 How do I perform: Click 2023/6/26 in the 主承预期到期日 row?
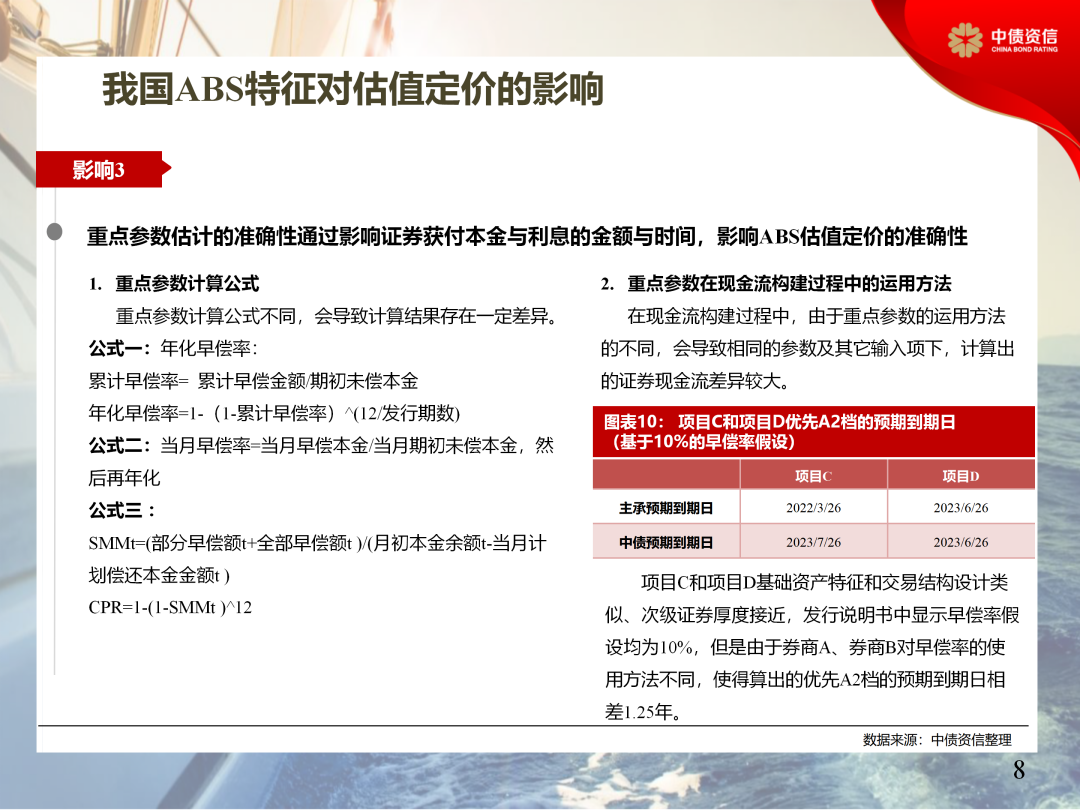point(961,508)
